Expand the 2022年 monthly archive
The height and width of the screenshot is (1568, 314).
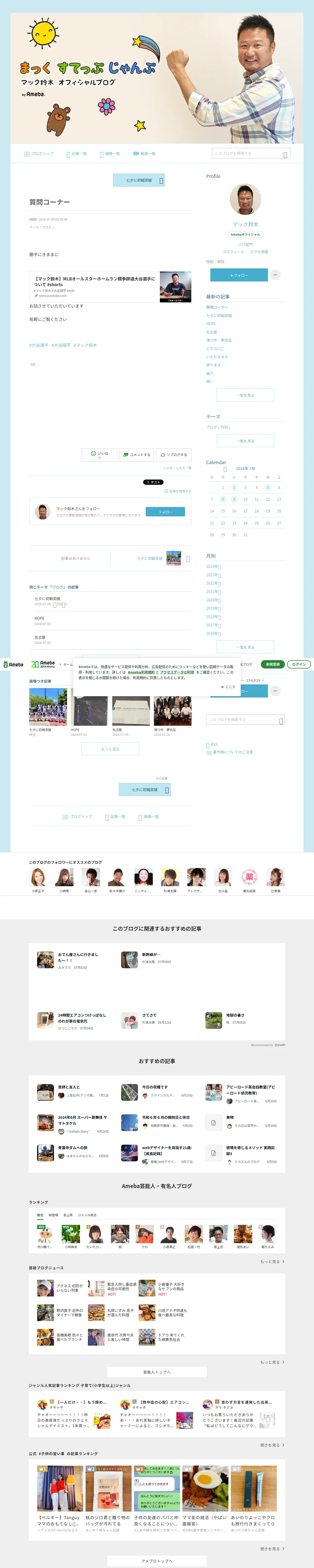(x=214, y=583)
